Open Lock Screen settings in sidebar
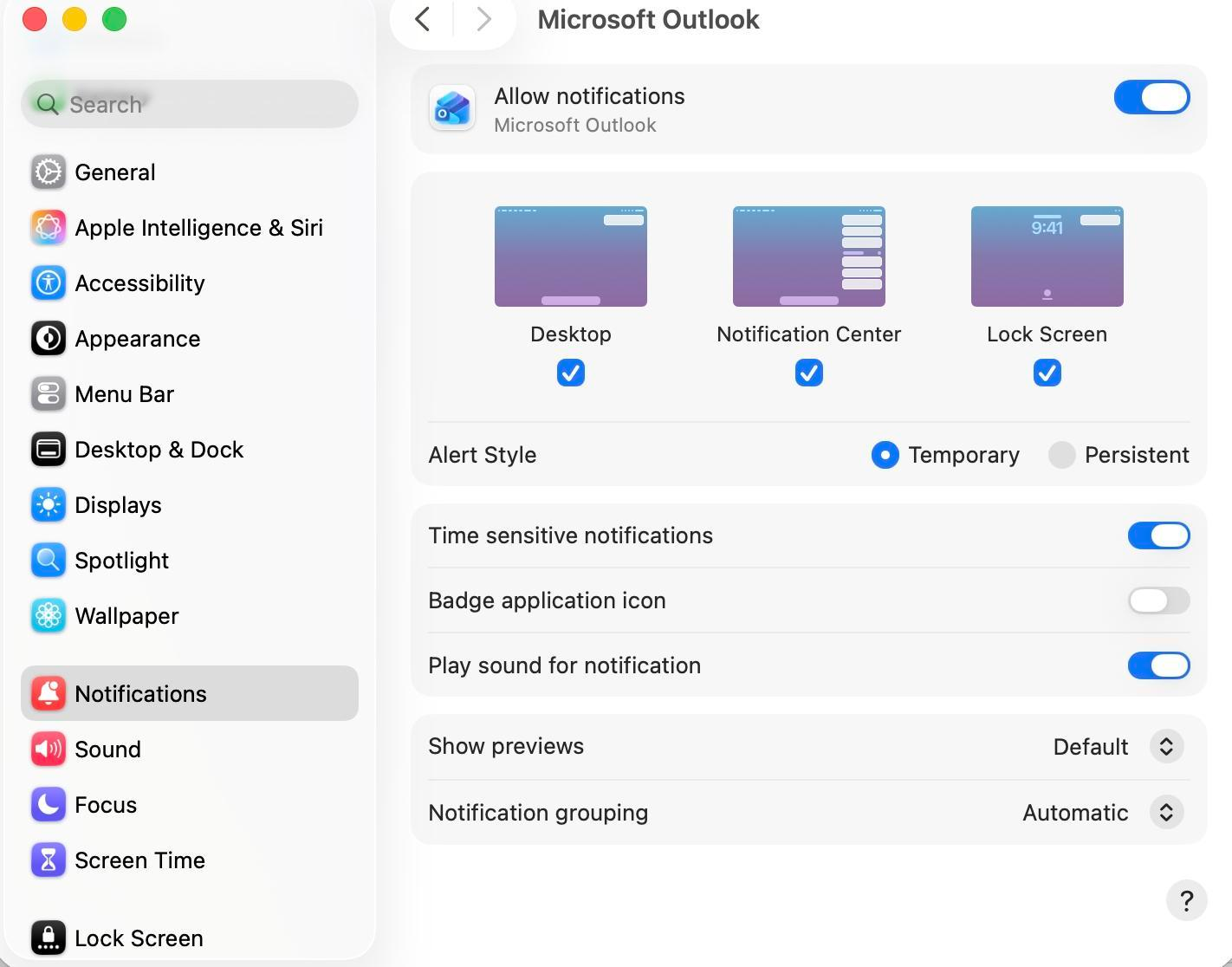 [x=190, y=938]
